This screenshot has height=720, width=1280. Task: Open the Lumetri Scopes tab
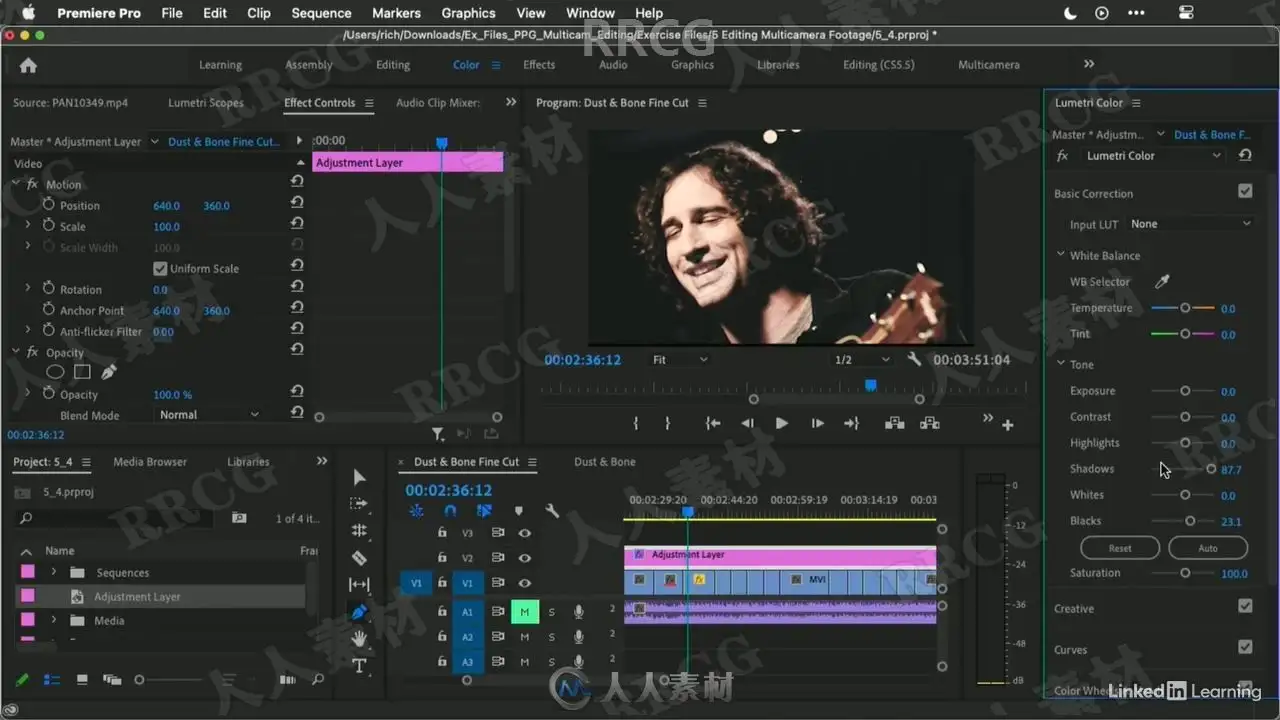pos(205,103)
